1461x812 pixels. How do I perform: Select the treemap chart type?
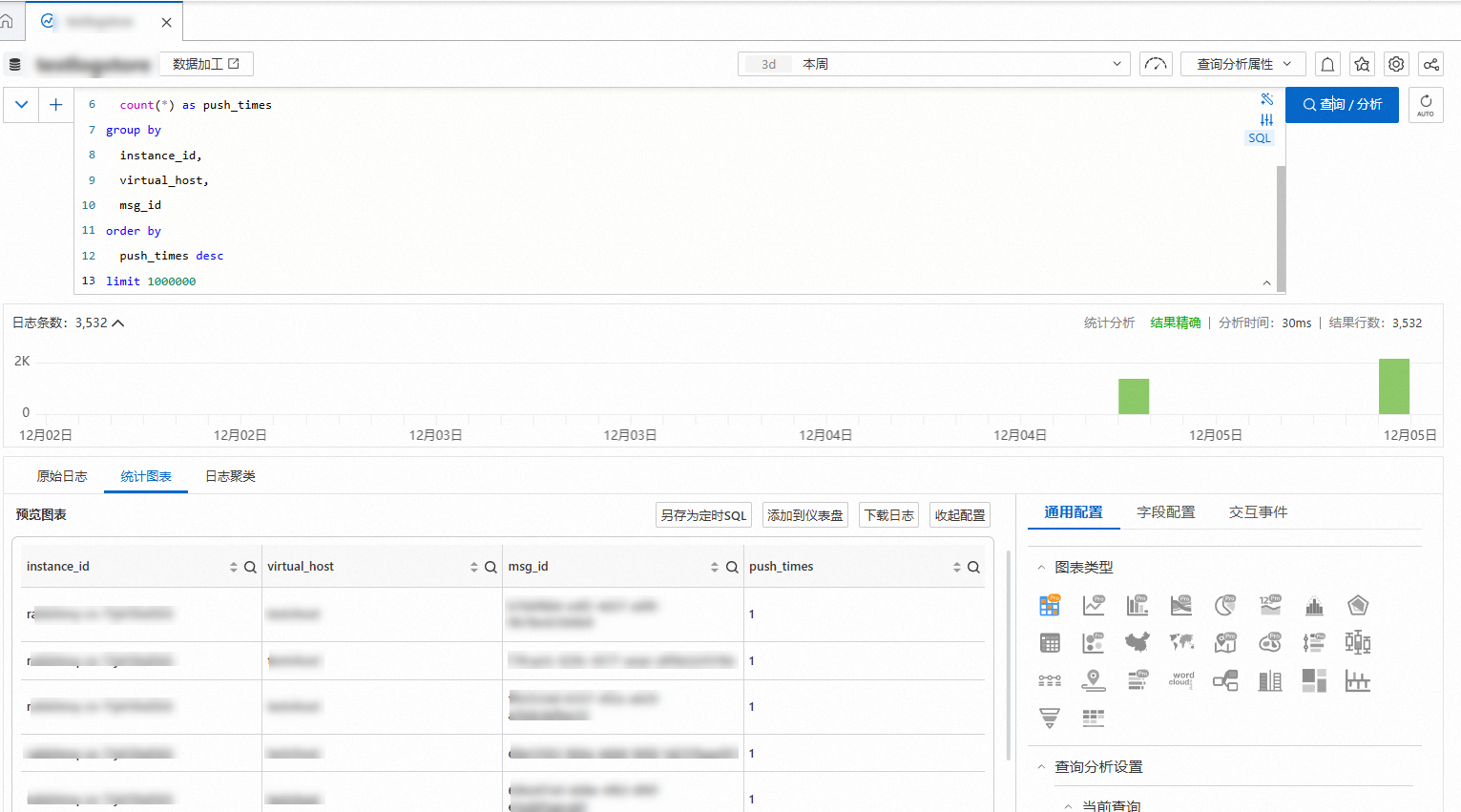pos(1314,680)
